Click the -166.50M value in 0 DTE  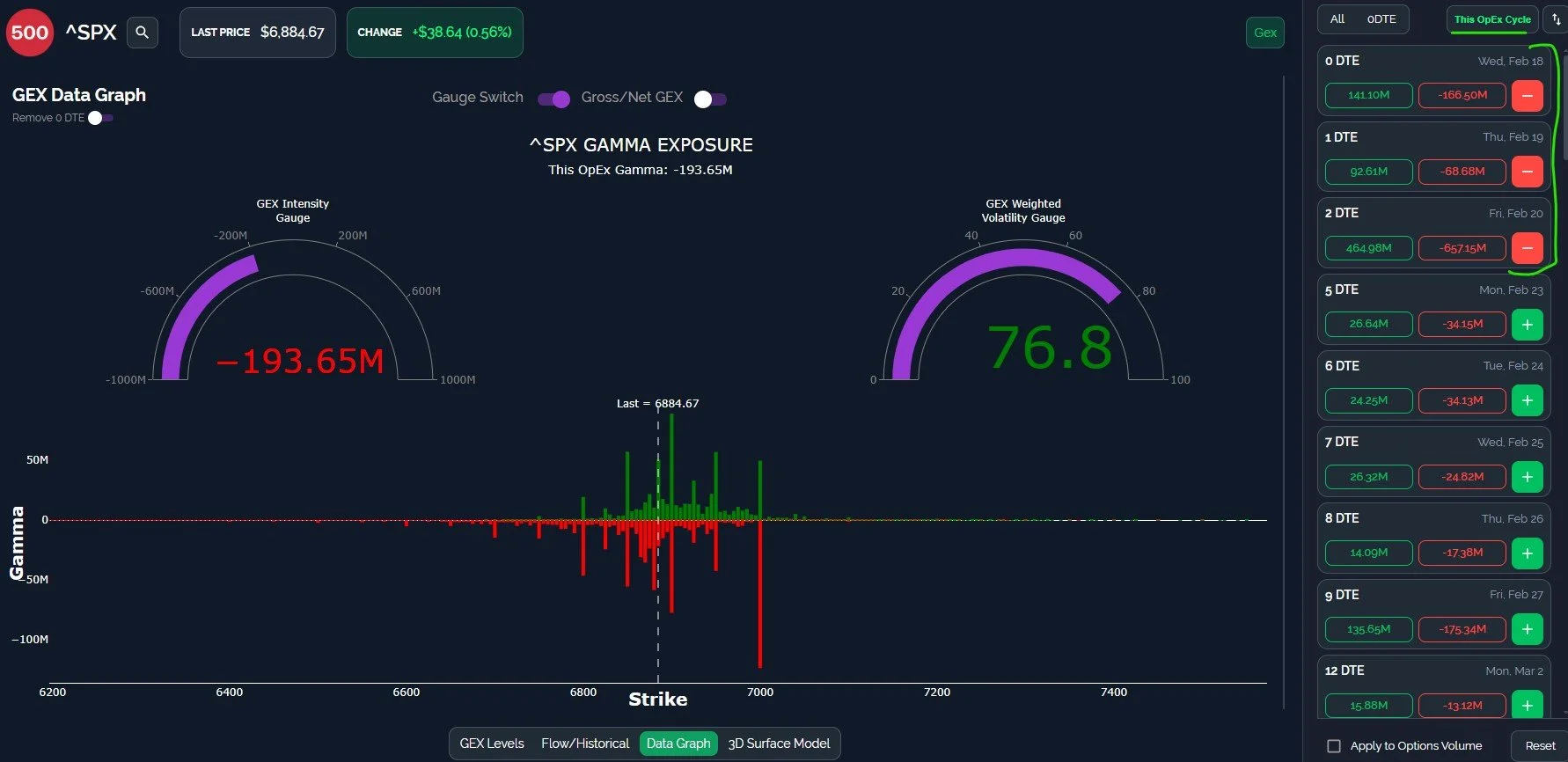click(x=1462, y=95)
